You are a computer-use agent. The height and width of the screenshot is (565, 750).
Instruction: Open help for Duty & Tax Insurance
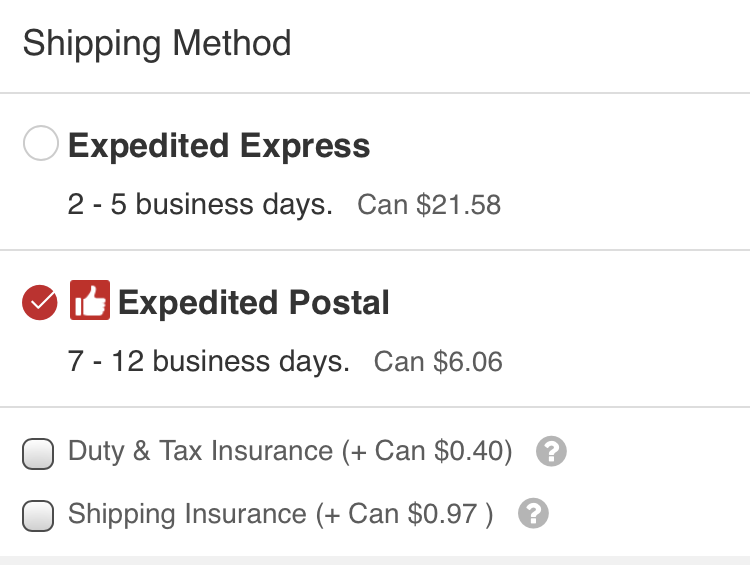pyautogui.click(x=551, y=452)
